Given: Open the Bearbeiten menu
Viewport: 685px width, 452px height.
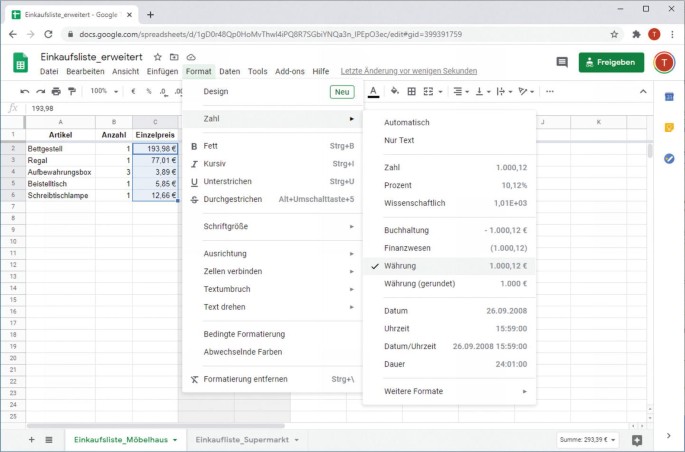Looking at the screenshot, I should point(85,71).
